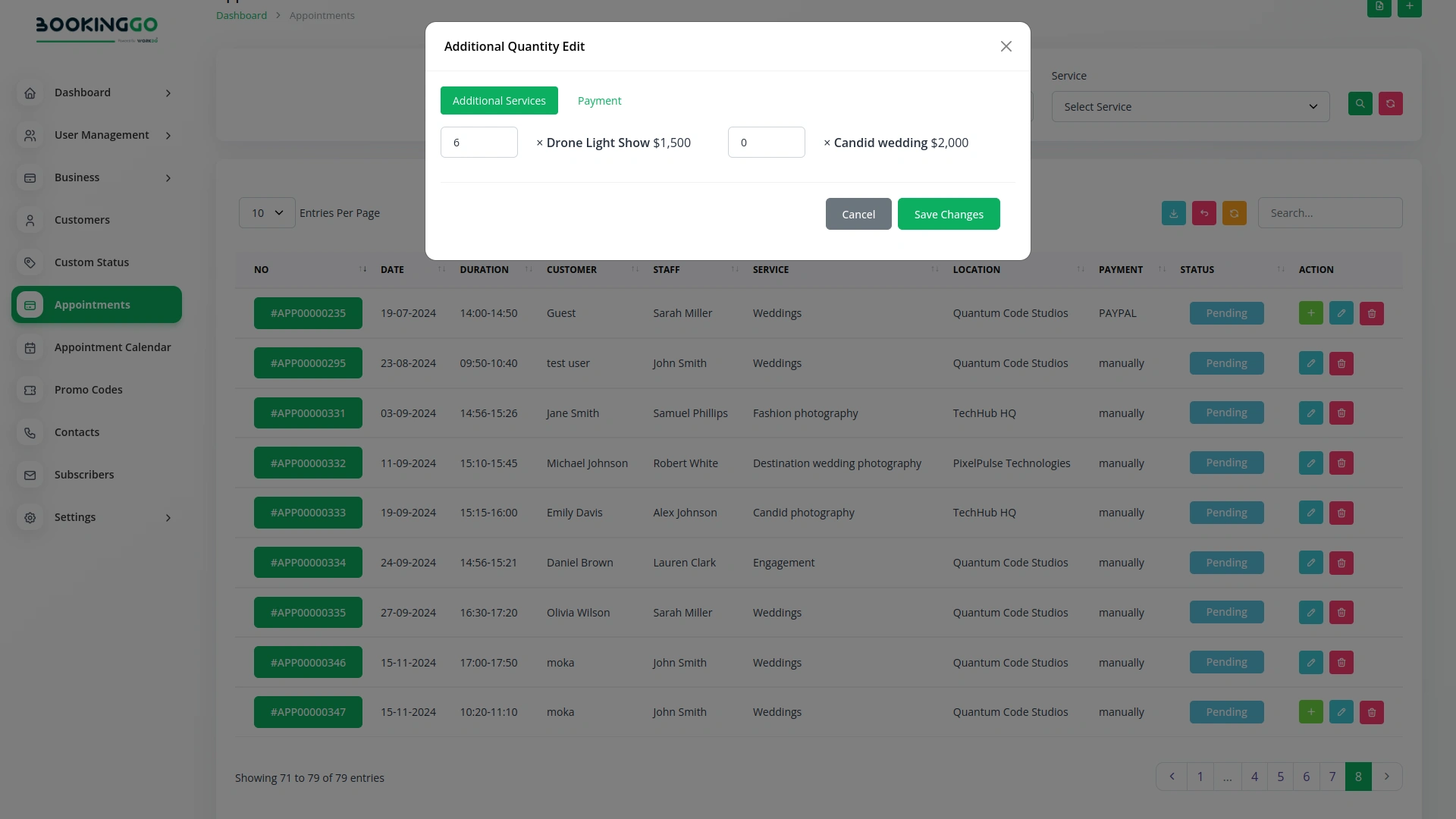Screen dimensions: 1456x819
Task: Click the Save Changes button
Action: pos(949,214)
